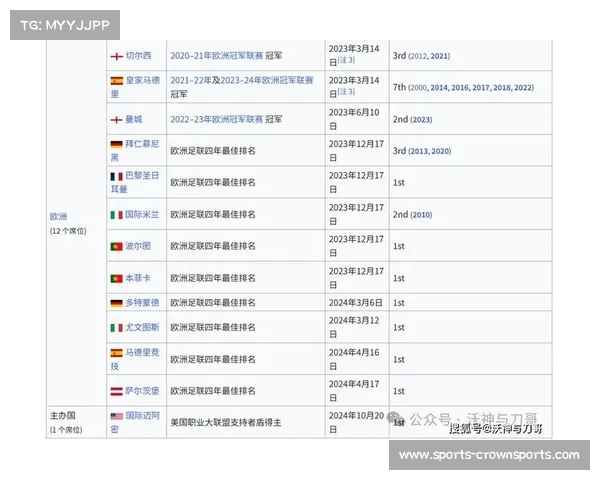
Task: Select the date 2024年3月12日
Action: tap(354, 327)
